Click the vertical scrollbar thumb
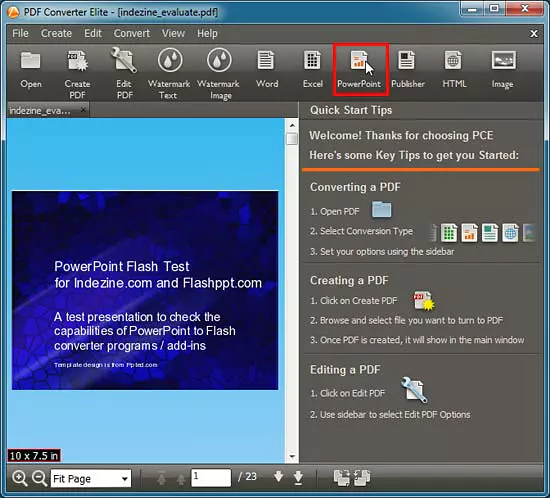 292,139
